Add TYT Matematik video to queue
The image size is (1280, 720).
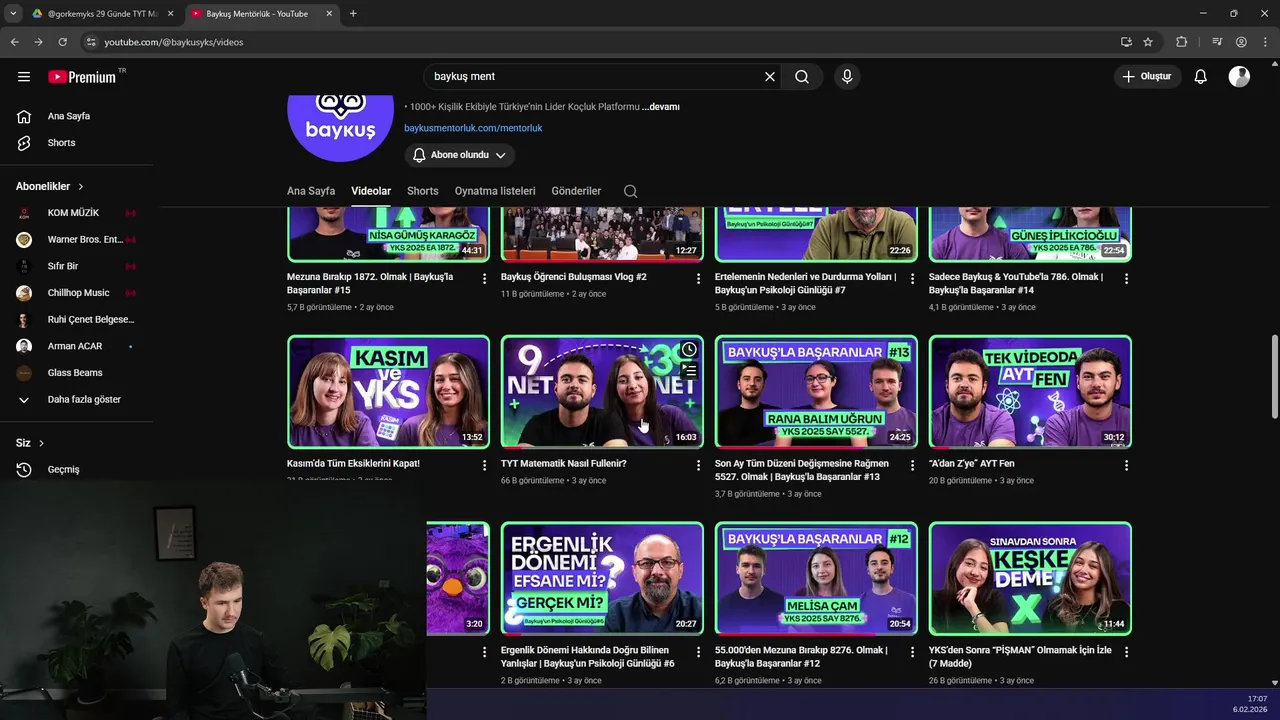click(689, 371)
